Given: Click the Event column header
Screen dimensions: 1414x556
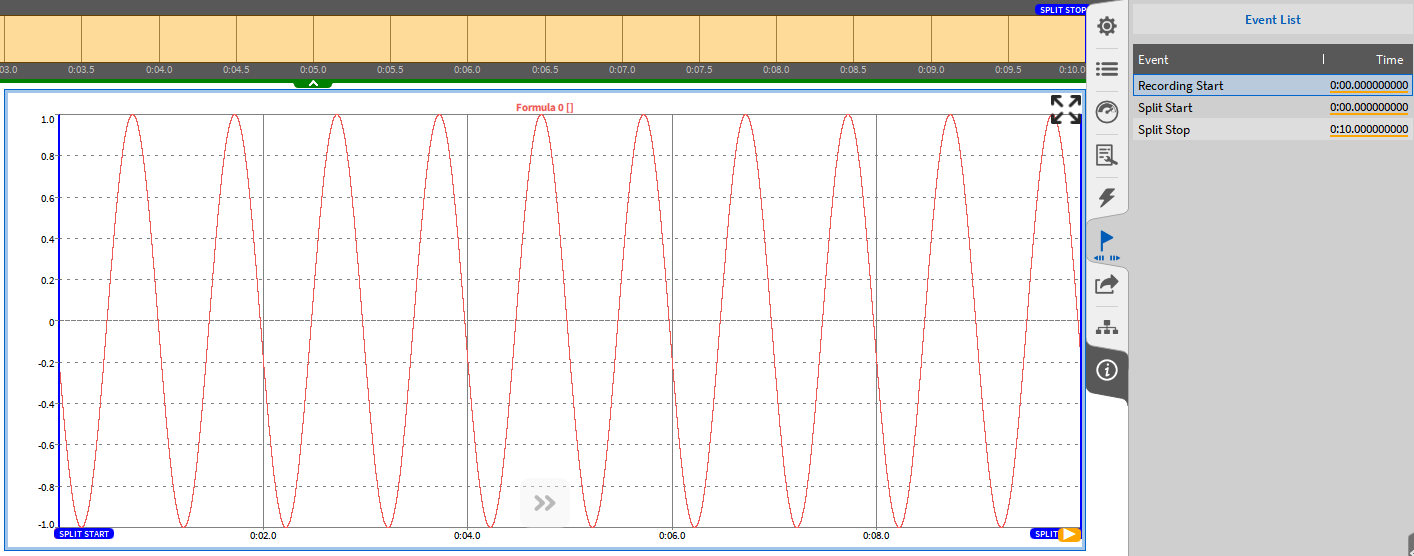Looking at the screenshot, I should (x=1153, y=60).
